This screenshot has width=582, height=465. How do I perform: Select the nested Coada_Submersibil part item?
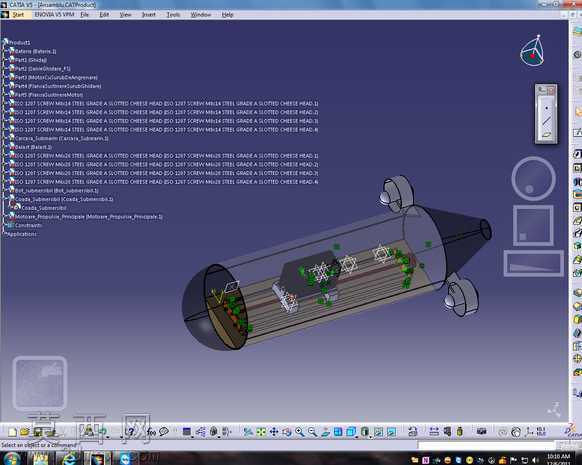44,208
